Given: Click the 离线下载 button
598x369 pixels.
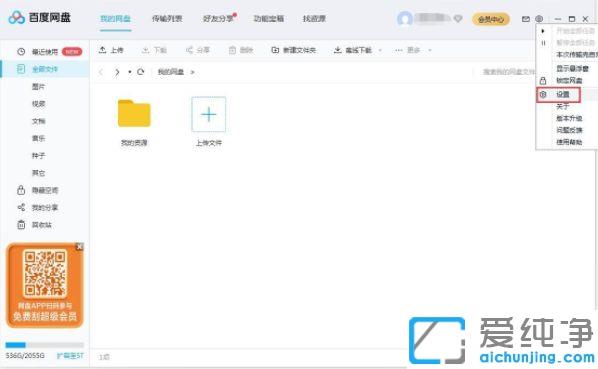Looking at the screenshot, I should click(x=353, y=50).
